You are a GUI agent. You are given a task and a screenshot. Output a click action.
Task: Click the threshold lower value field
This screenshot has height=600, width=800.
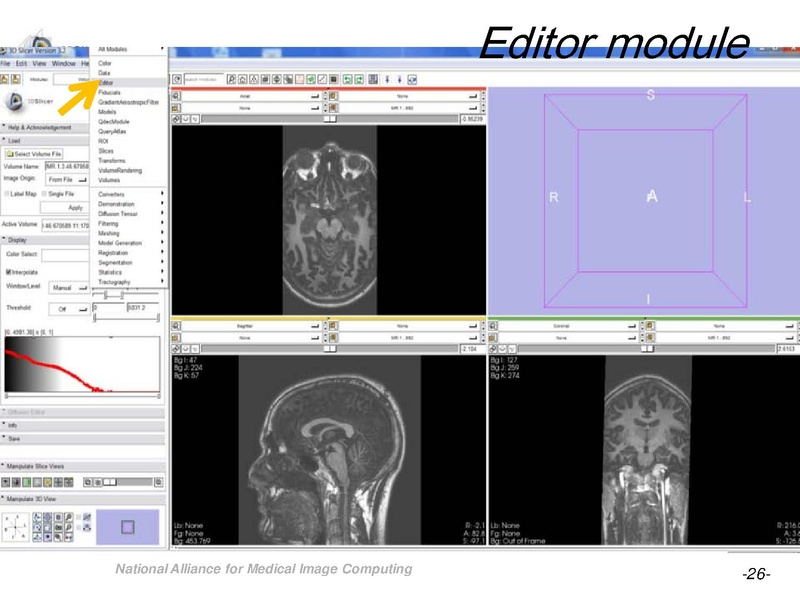click(x=109, y=308)
